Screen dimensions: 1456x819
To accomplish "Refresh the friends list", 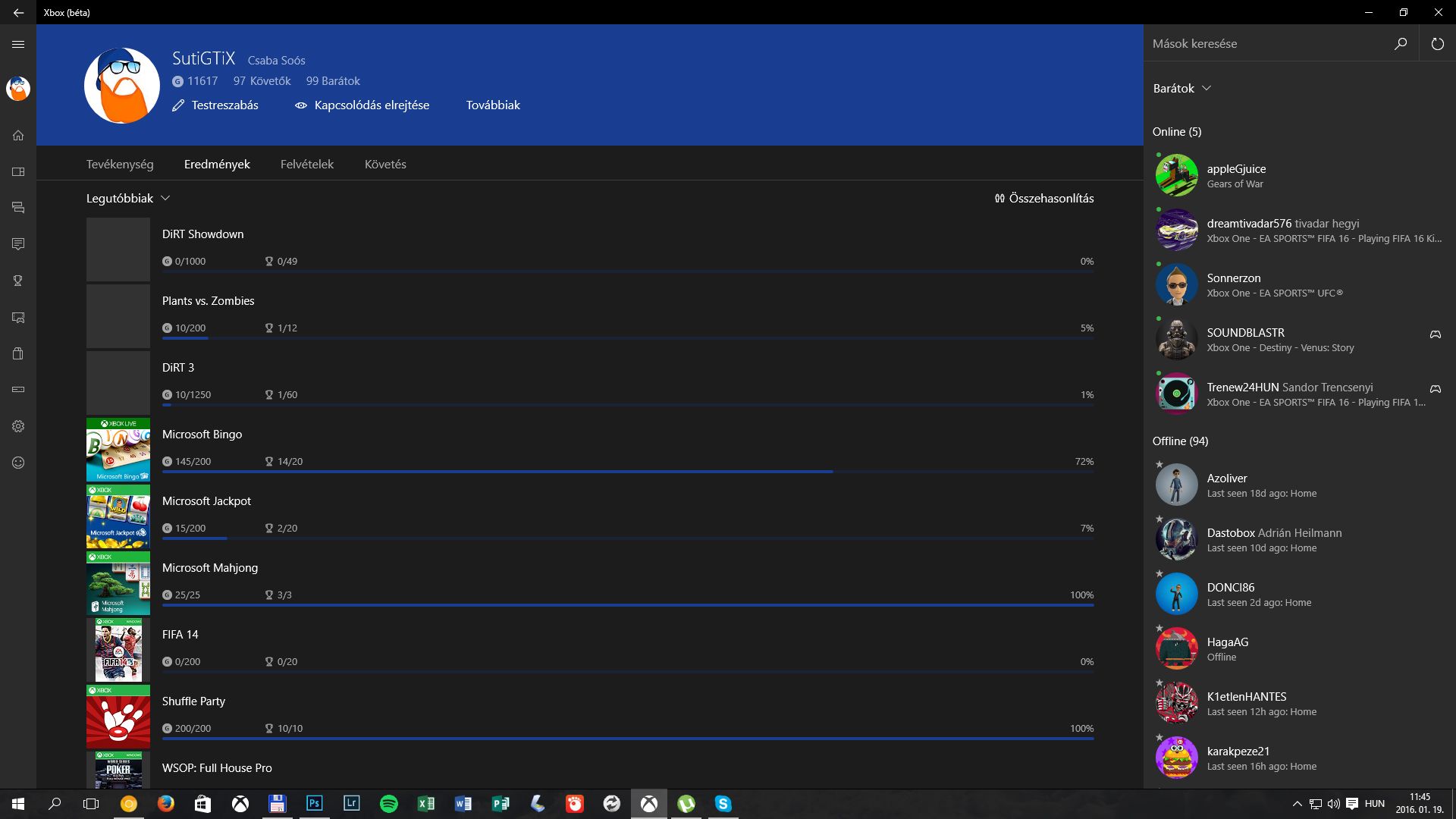I will pos(1437,44).
